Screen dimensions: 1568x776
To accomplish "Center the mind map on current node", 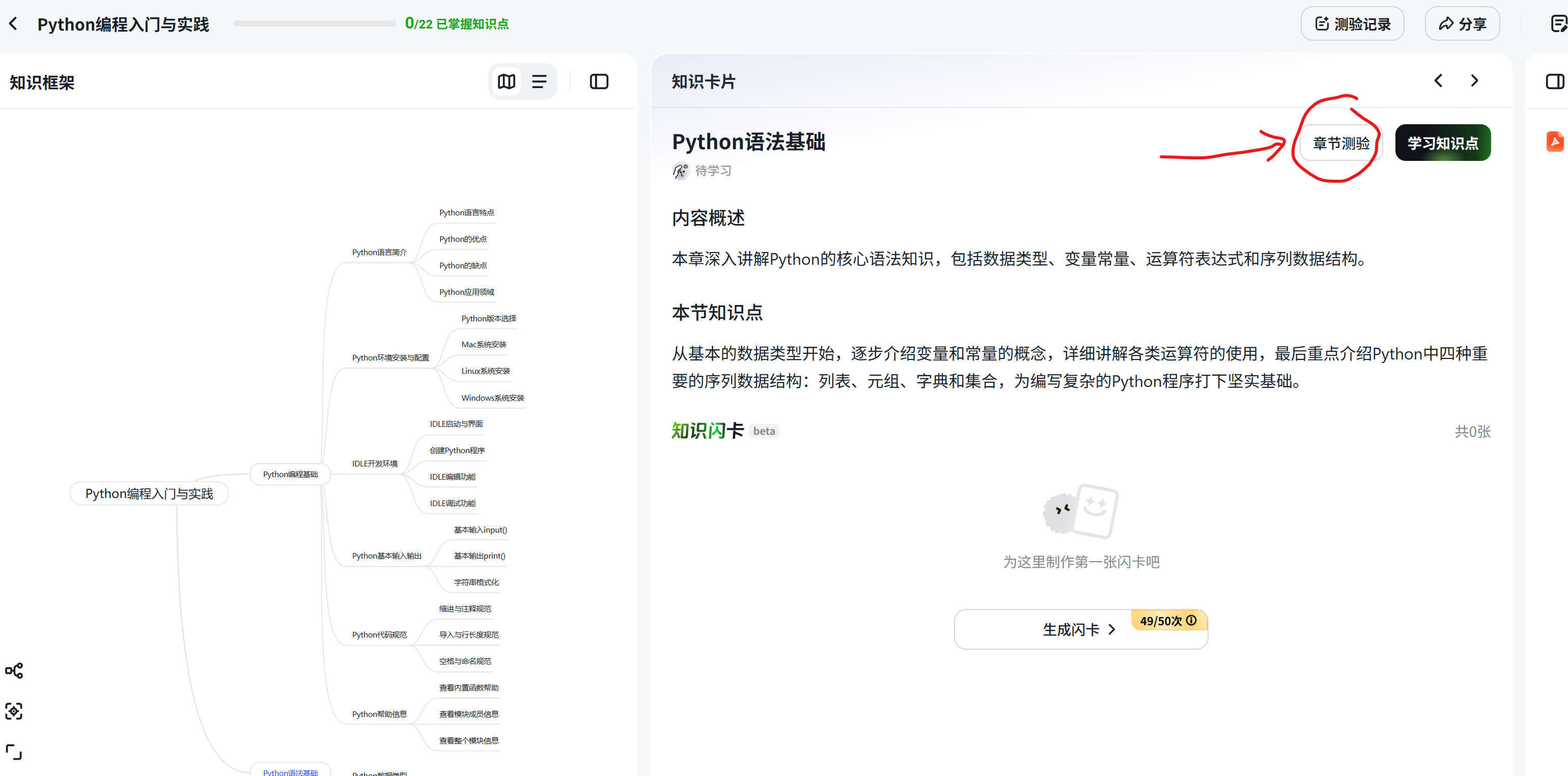I will tap(14, 711).
